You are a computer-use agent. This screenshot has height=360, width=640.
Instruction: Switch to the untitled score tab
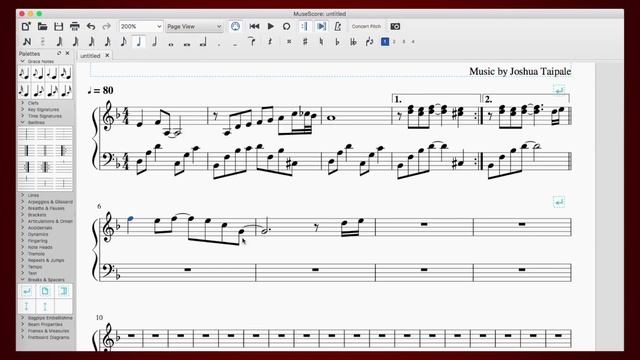[90, 56]
